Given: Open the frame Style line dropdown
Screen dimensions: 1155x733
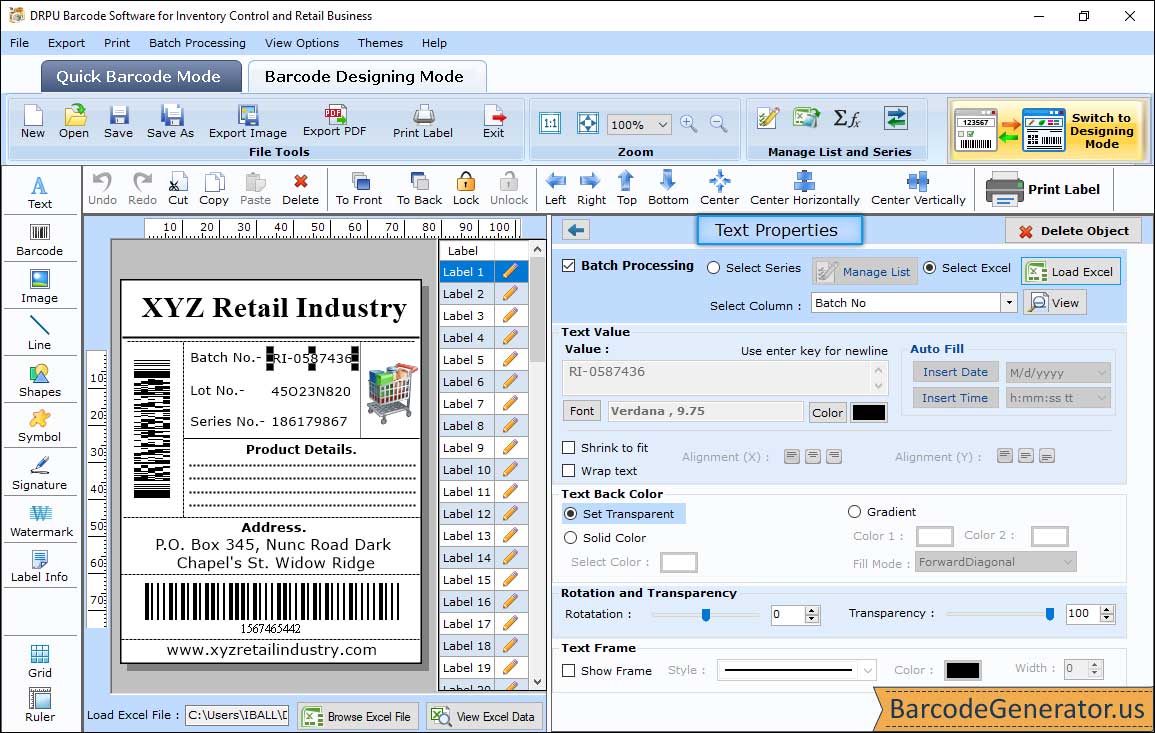Looking at the screenshot, I should pyautogui.click(x=868, y=670).
